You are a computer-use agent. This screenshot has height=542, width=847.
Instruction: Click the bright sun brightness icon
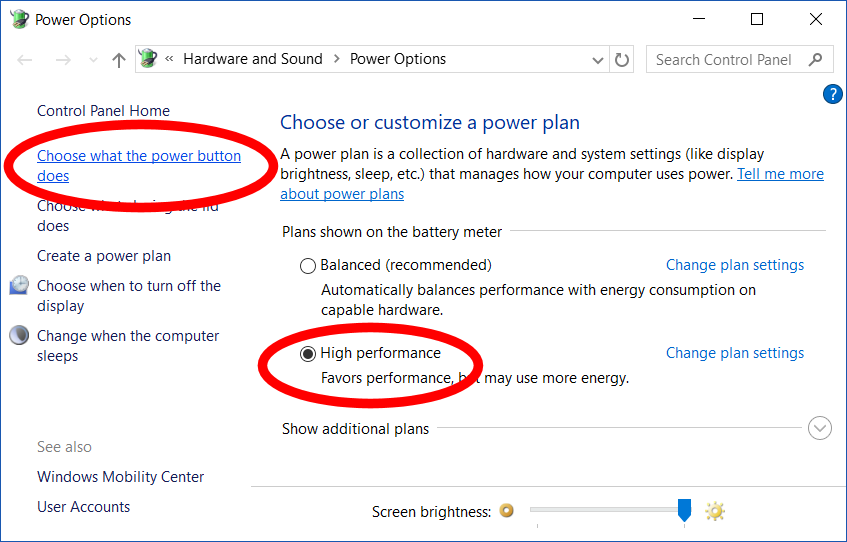(x=715, y=511)
